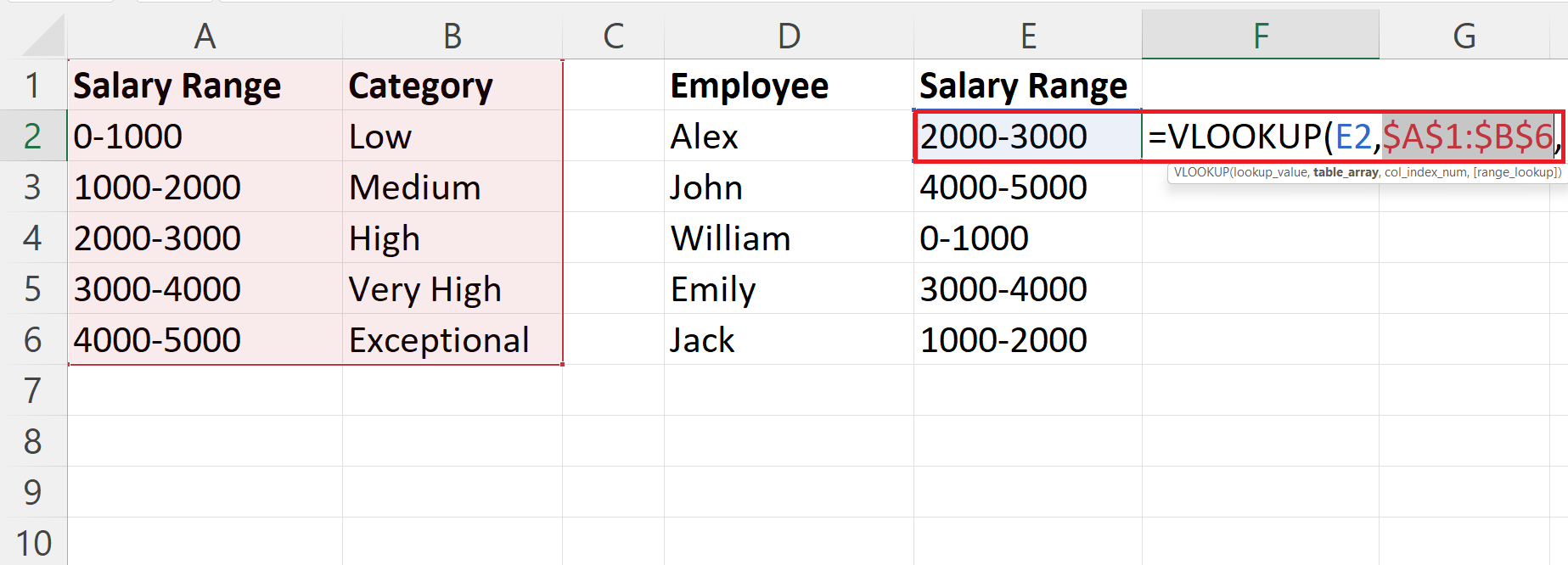This screenshot has height=565, width=1568.
Task: Click col_index_num argument in formula tooltip
Action: click(1425, 172)
